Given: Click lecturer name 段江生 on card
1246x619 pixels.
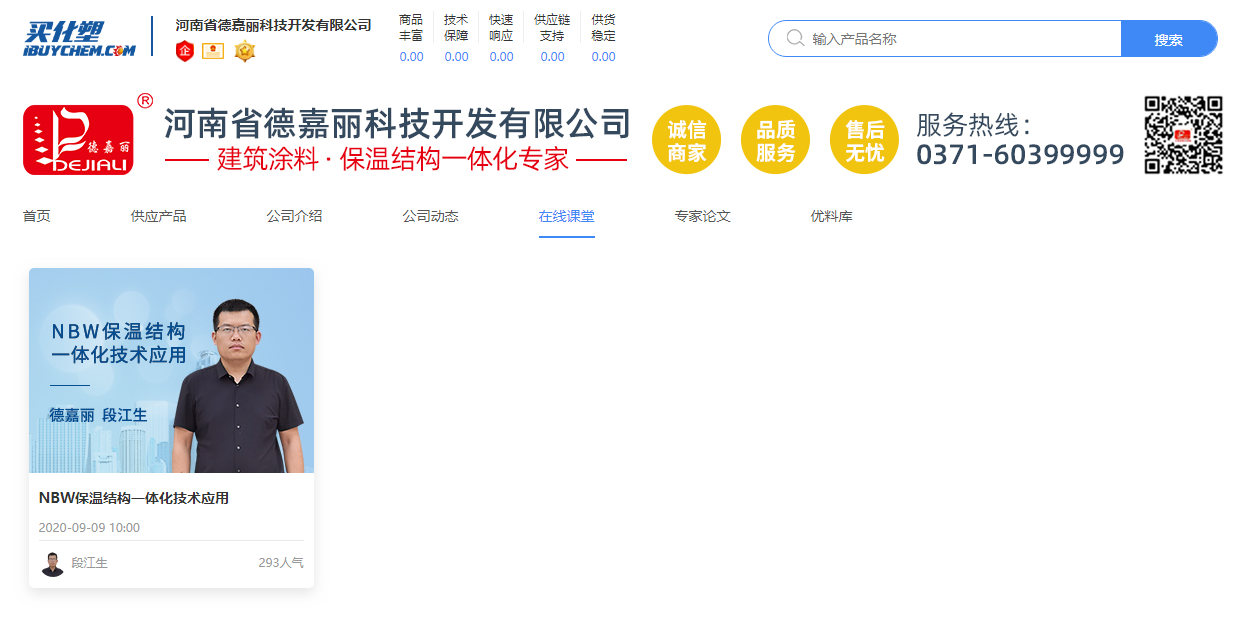Looking at the screenshot, I should (x=89, y=563).
